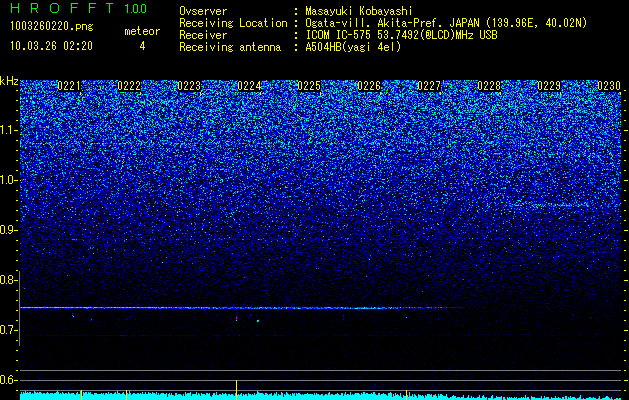This screenshot has height=400, width=629.
Task: Click the cyan meteor echo right of the red echo
Action: point(258,321)
